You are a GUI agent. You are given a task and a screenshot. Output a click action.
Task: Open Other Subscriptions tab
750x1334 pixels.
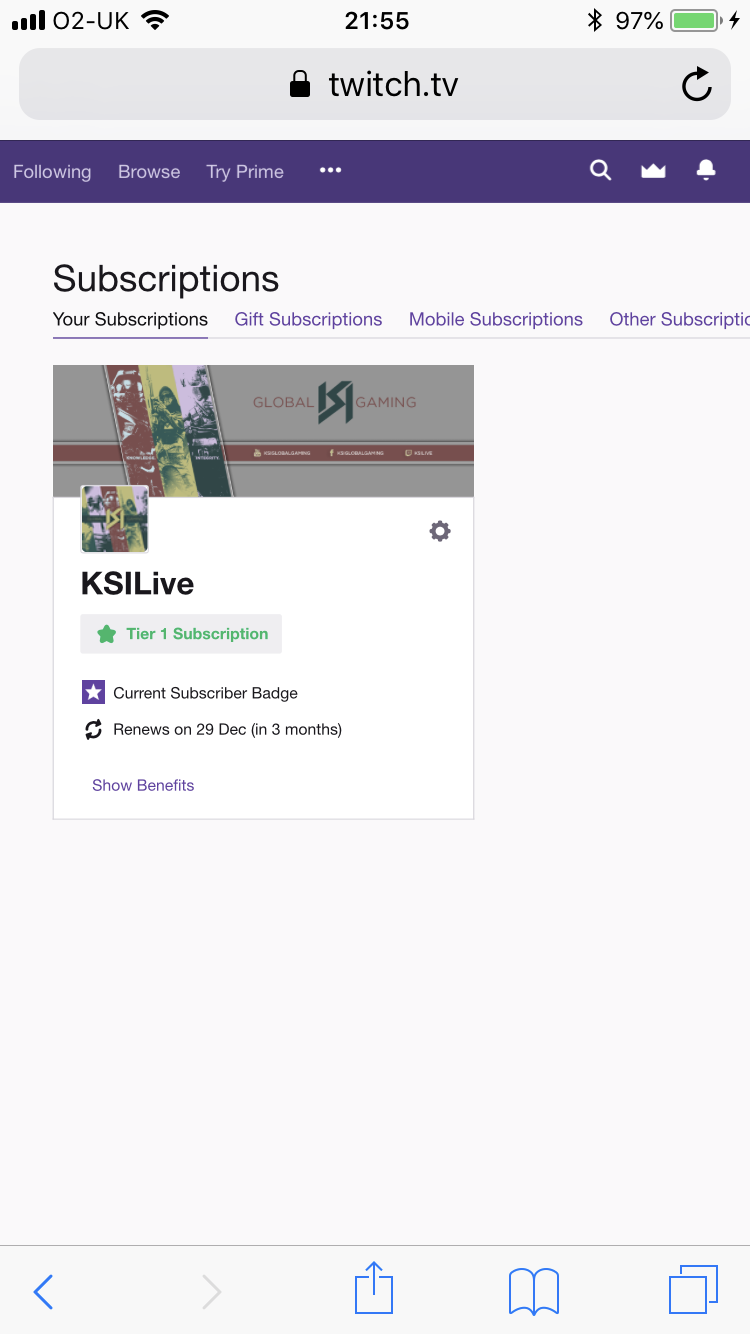point(680,319)
